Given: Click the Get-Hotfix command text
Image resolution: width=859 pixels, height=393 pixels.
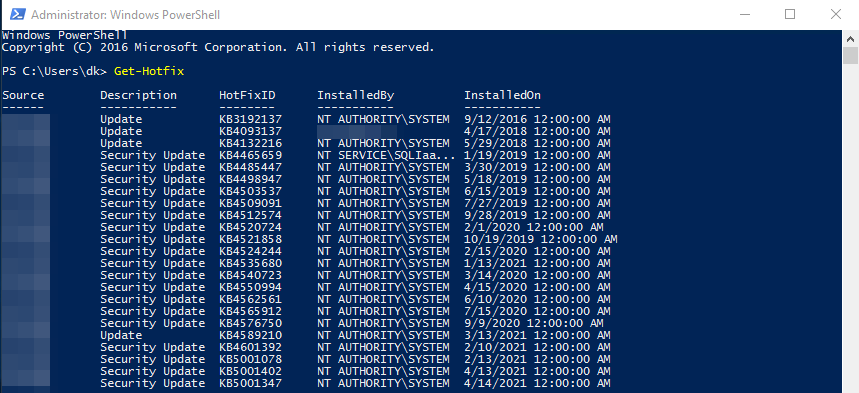Looking at the screenshot, I should [x=149, y=71].
